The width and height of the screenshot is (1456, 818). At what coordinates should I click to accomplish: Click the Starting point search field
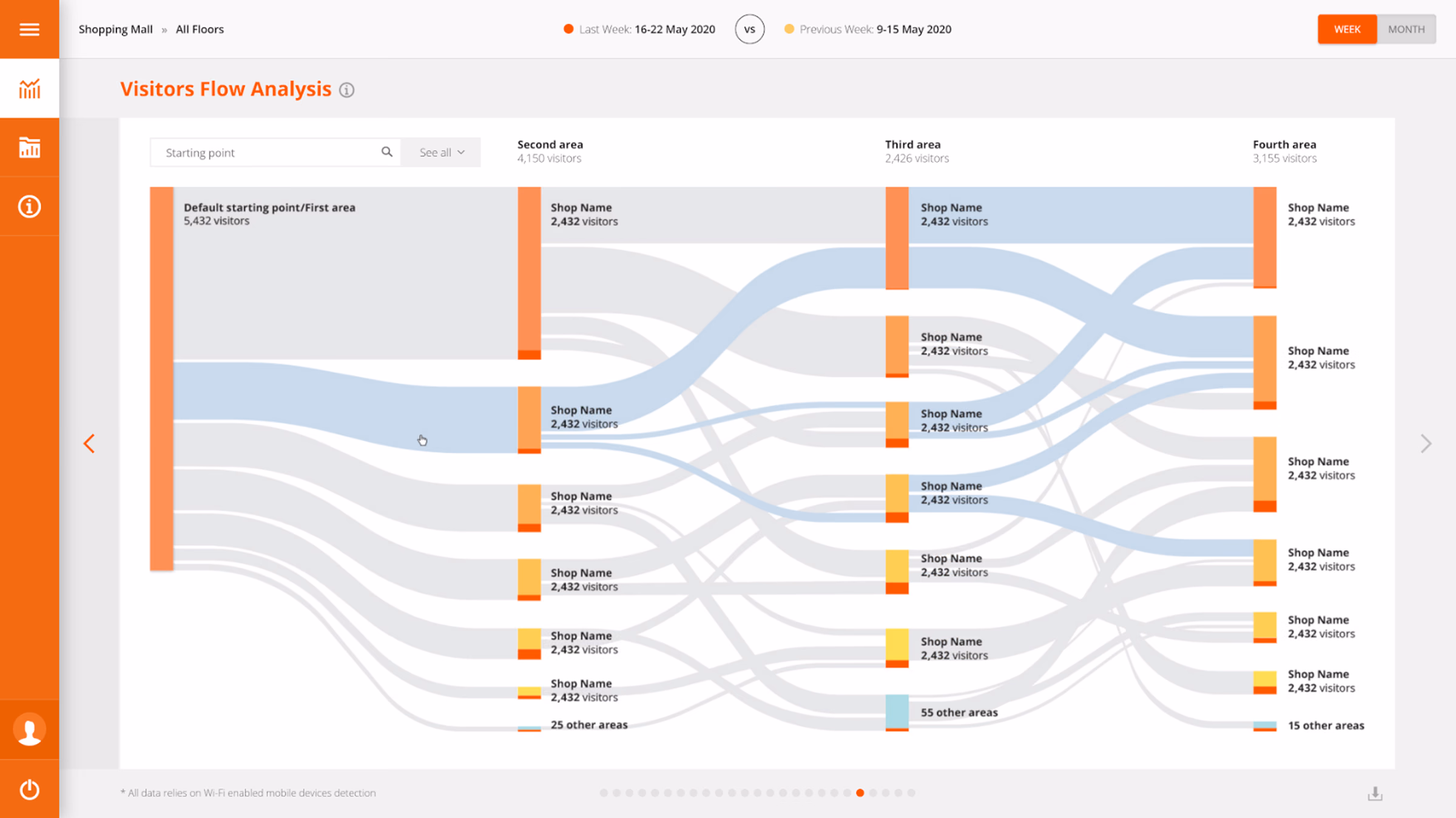275,152
